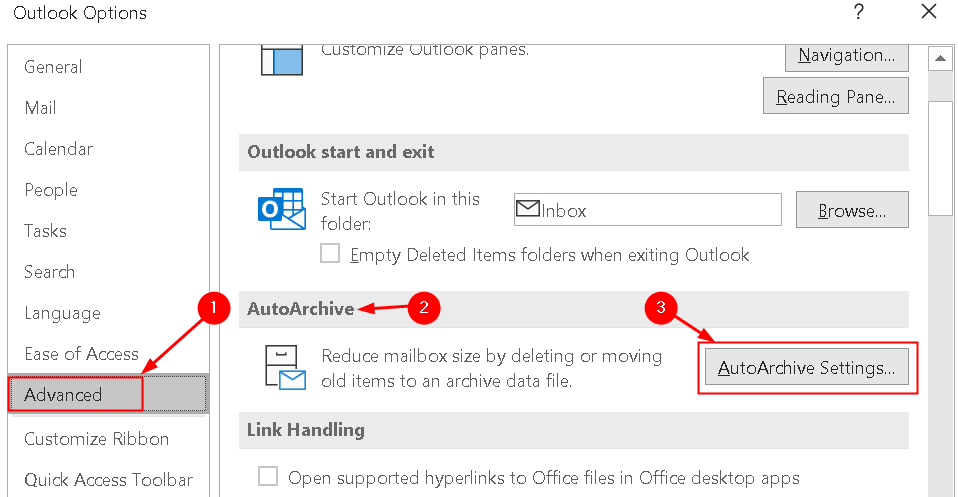Click the Outlook panes layout icon
Viewport: 958px width, 497px height.
(281, 59)
